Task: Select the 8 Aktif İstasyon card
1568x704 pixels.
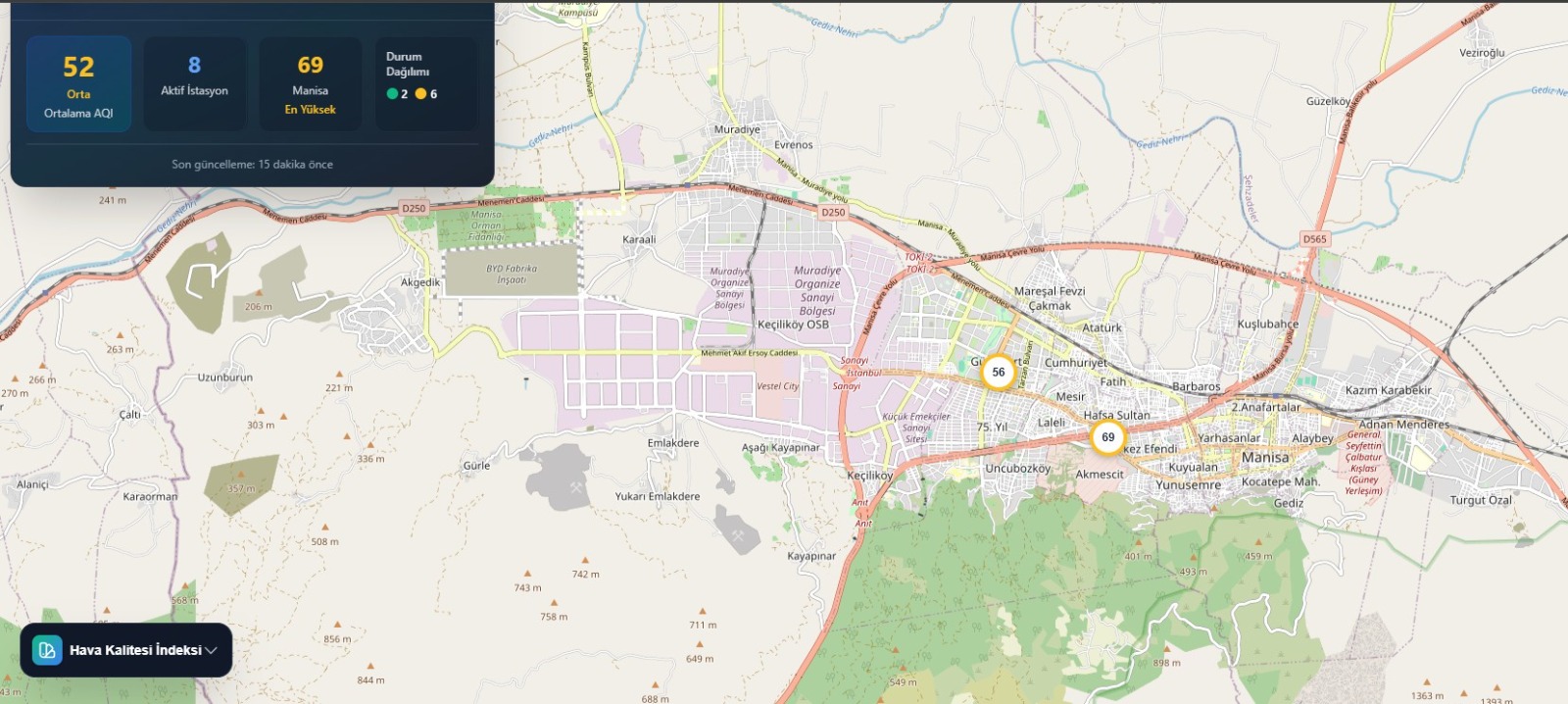Action: 194,84
